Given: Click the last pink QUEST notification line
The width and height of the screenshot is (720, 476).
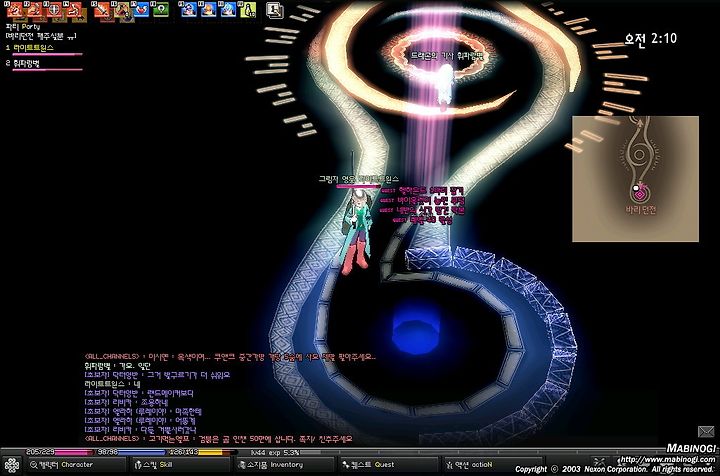Looking at the screenshot, I should [x=422, y=220].
